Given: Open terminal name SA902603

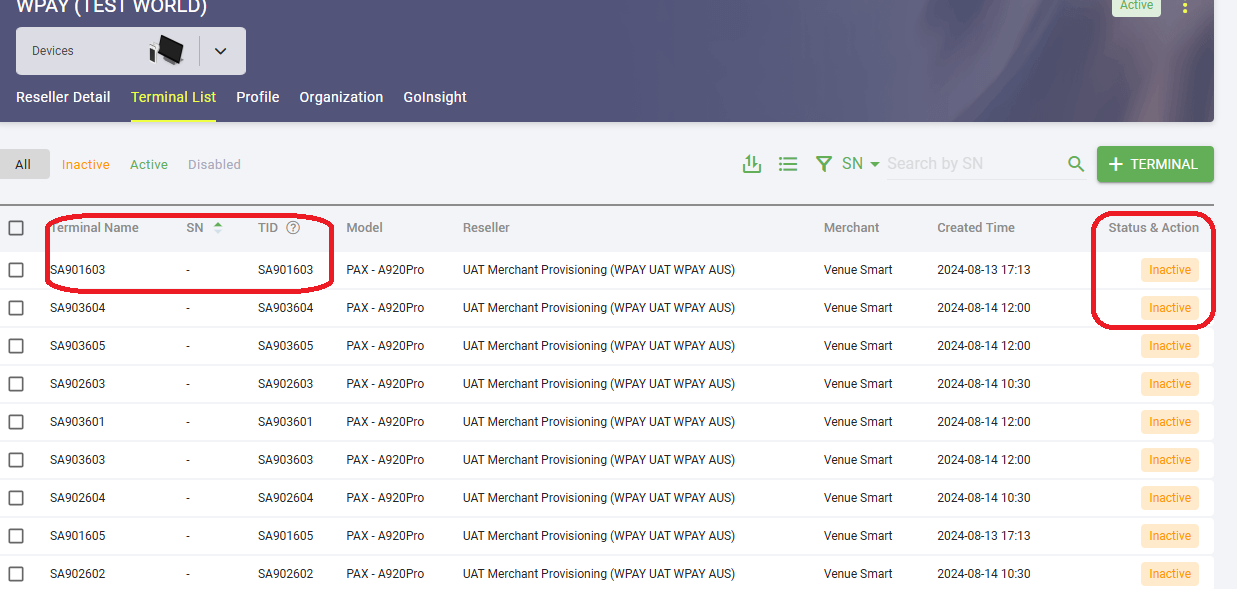Looking at the screenshot, I should click(x=78, y=384).
